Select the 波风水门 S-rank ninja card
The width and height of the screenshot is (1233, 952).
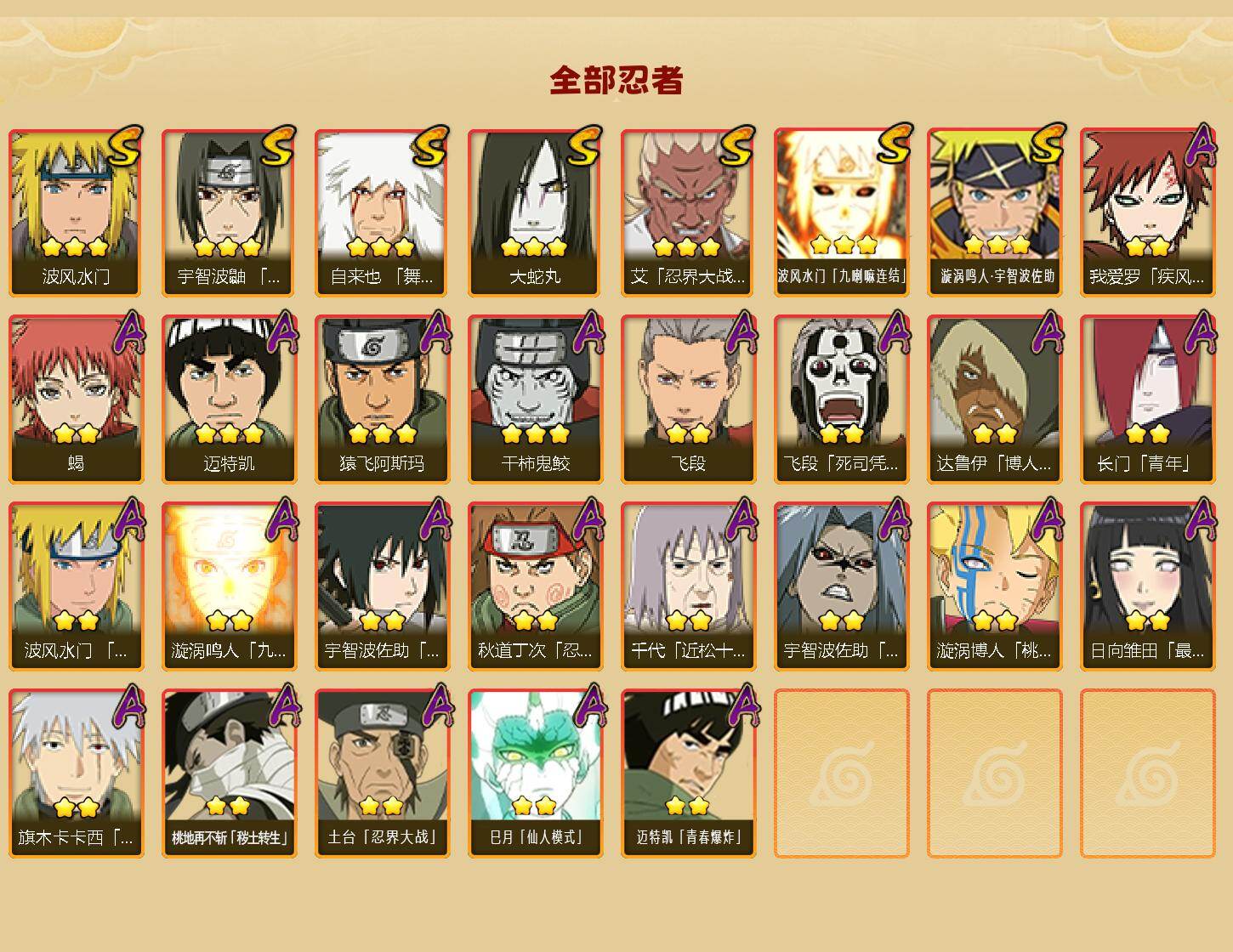pyautogui.click(x=76, y=212)
